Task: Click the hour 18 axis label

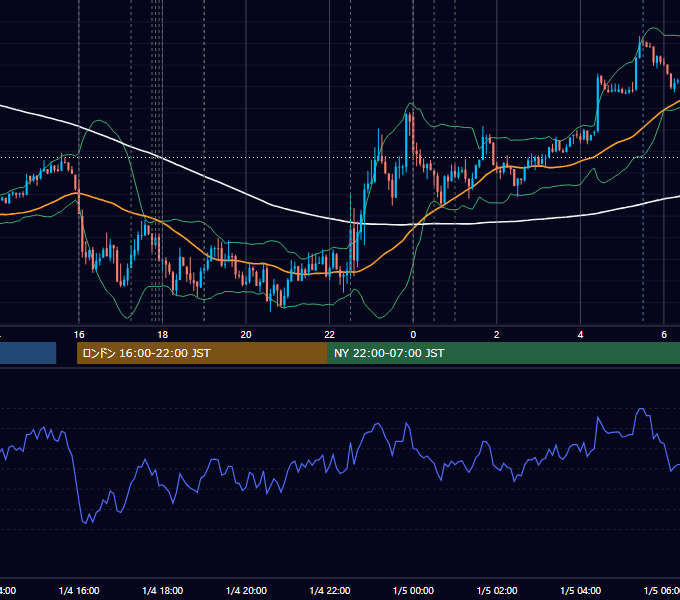Action: [x=163, y=335]
